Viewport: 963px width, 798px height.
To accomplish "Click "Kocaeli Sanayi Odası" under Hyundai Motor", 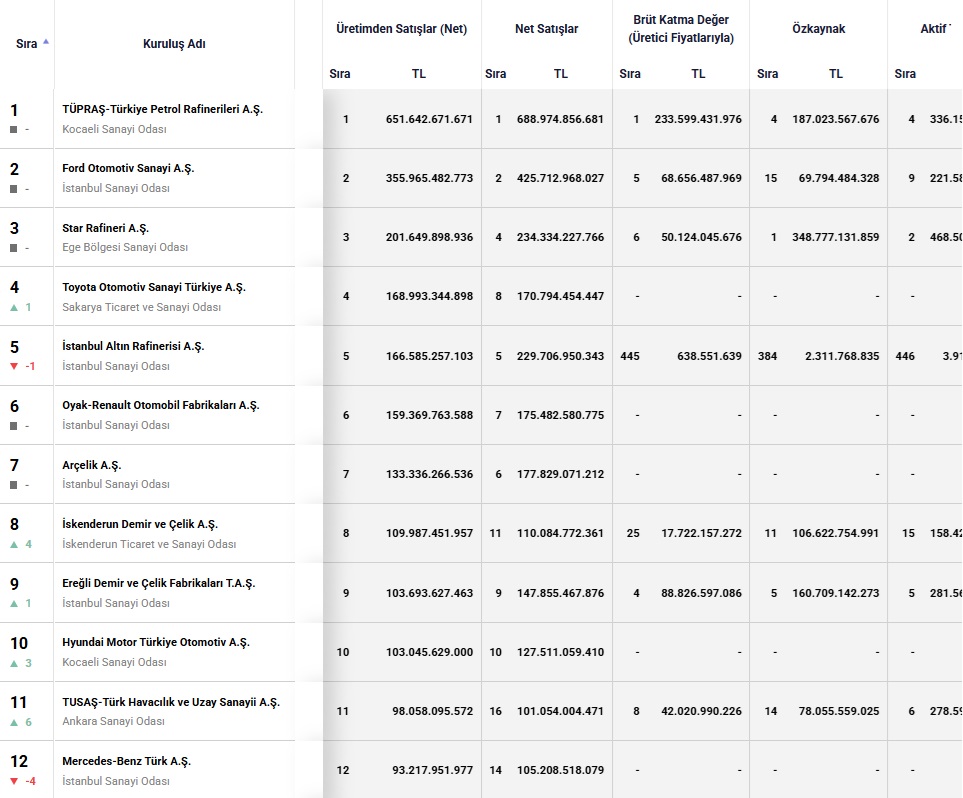I will point(114,662).
